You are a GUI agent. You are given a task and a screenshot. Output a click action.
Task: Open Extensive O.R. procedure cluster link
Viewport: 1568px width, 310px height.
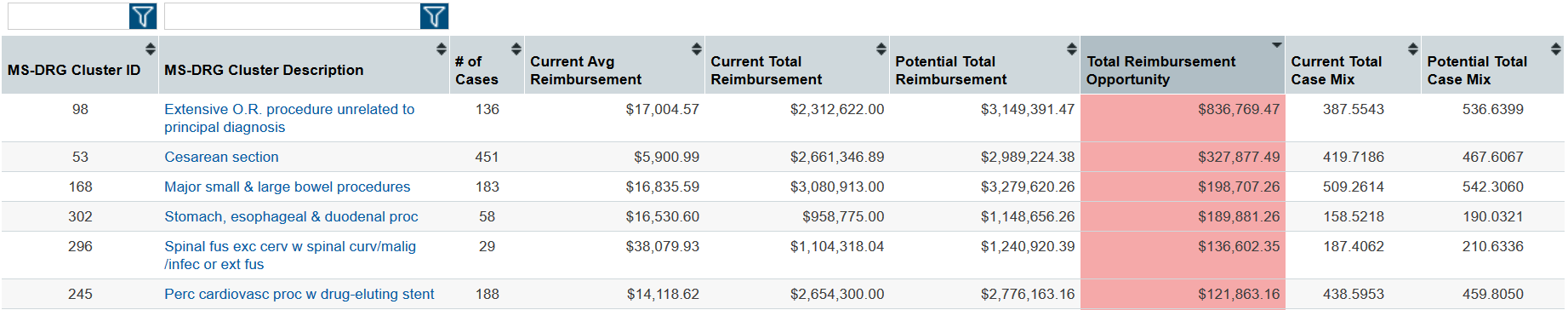click(289, 118)
